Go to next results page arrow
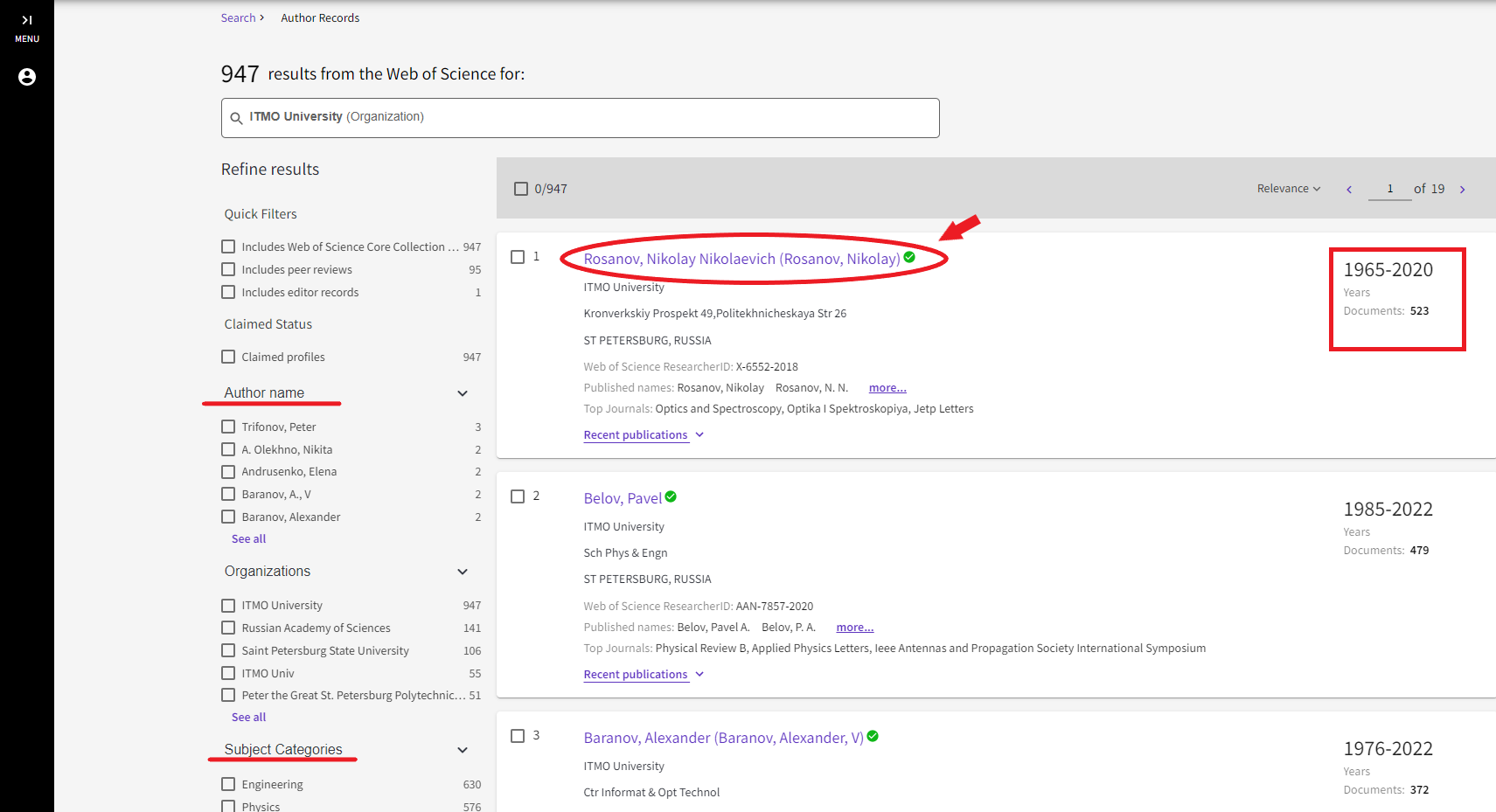 point(1462,190)
